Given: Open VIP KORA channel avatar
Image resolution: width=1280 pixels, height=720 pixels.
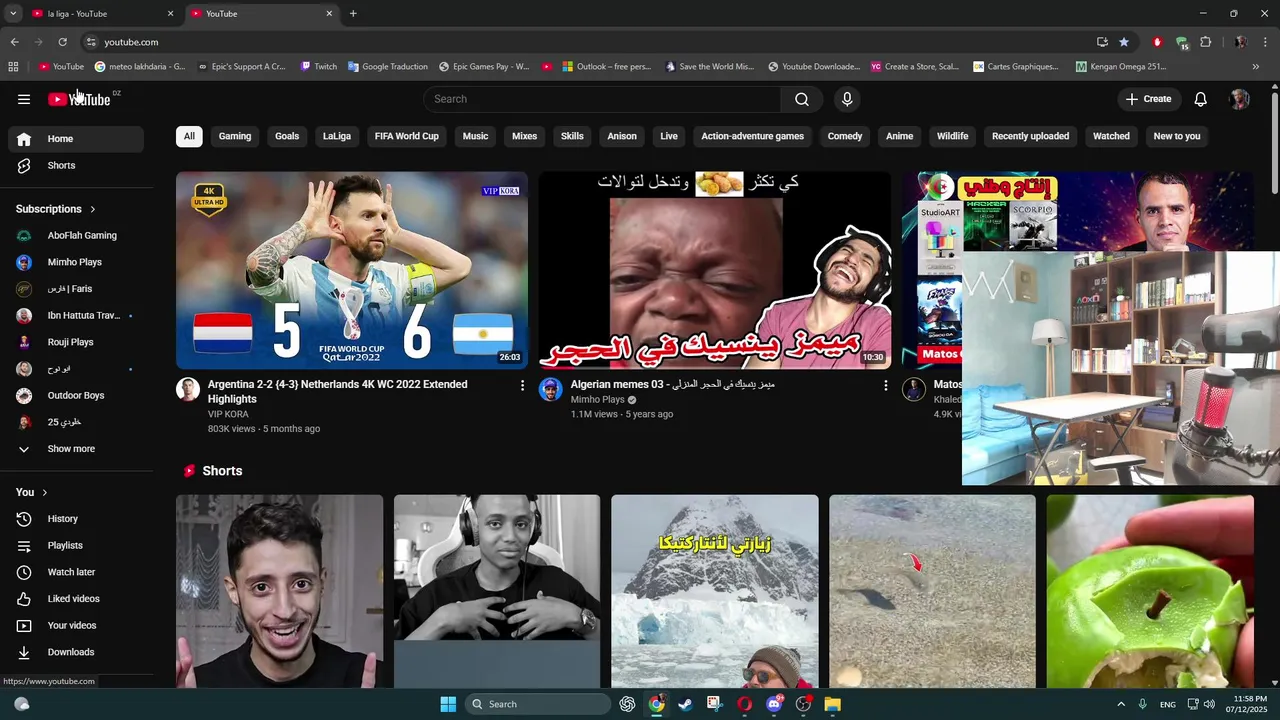Looking at the screenshot, I should point(188,389).
